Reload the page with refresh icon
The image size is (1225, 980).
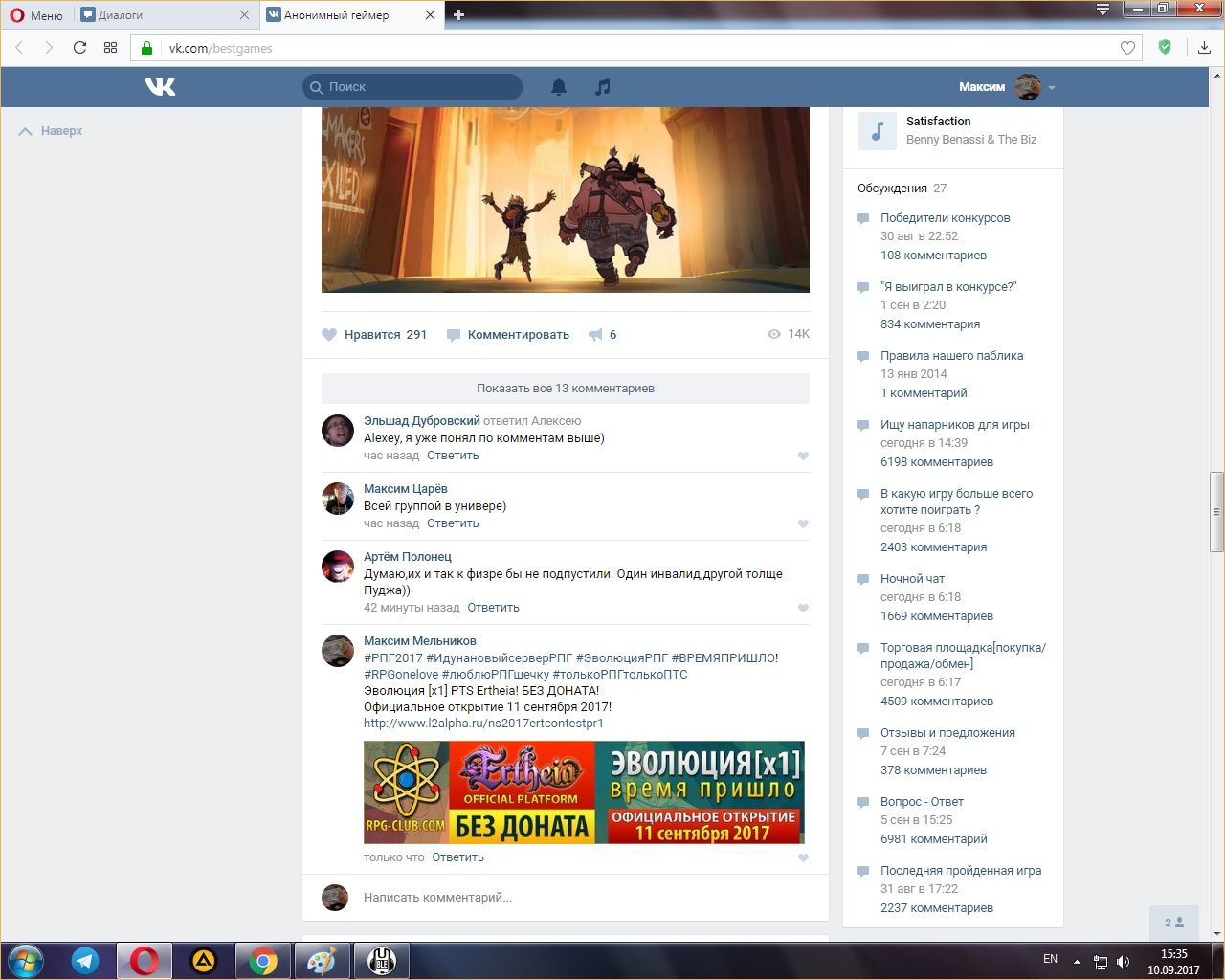coord(79,48)
